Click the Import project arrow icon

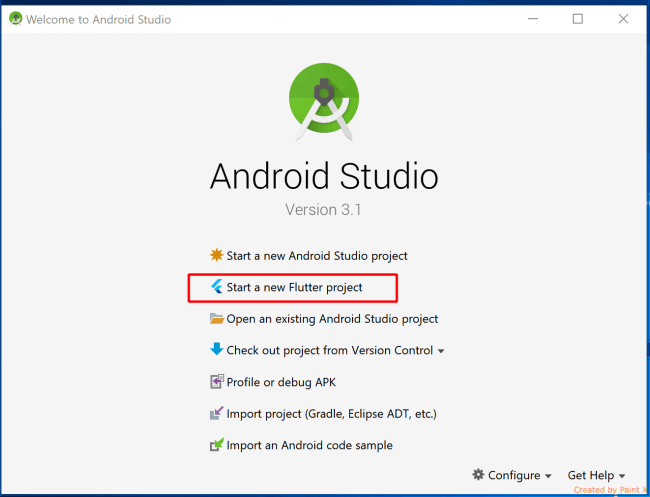pyautogui.click(x=217, y=413)
